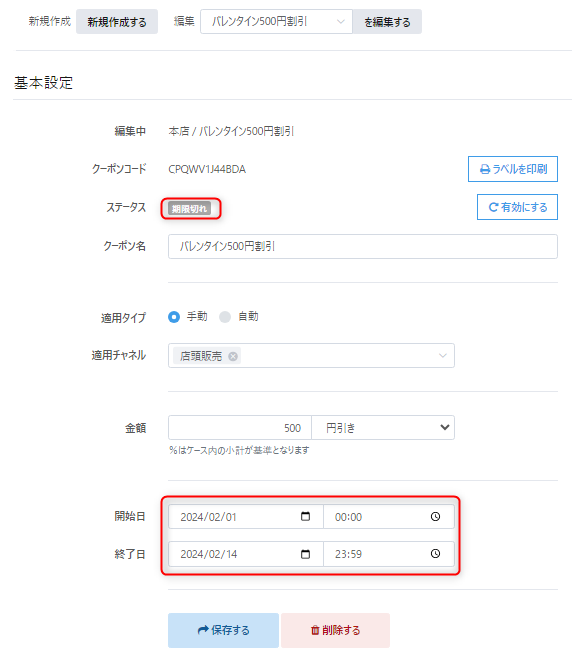The image size is (572, 663).
Task: Click the 有効にする reactivate button
Action: [517, 207]
